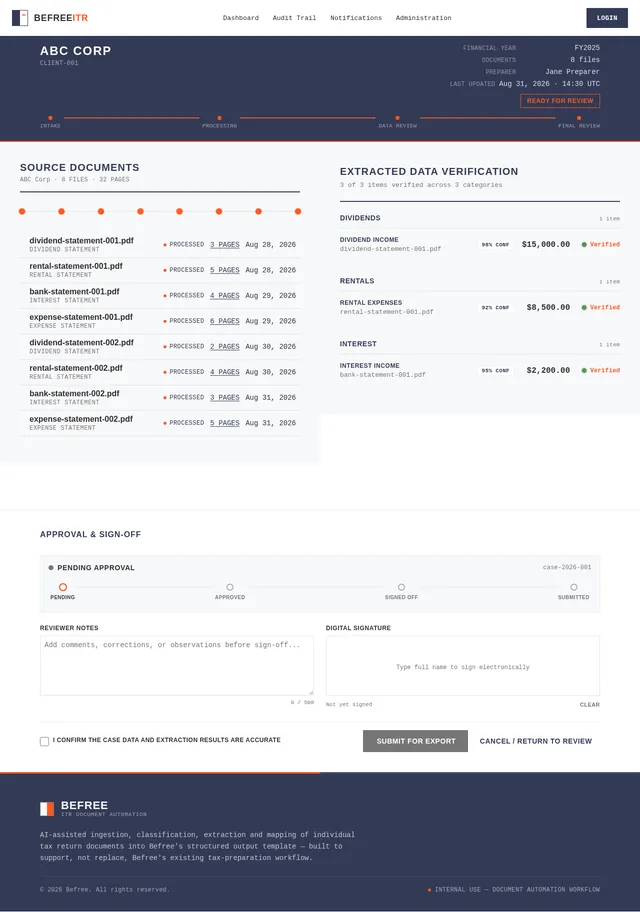Click the $15,000.00 dividend income value
The height and width of the screenshot is (912, 640).
546,245
